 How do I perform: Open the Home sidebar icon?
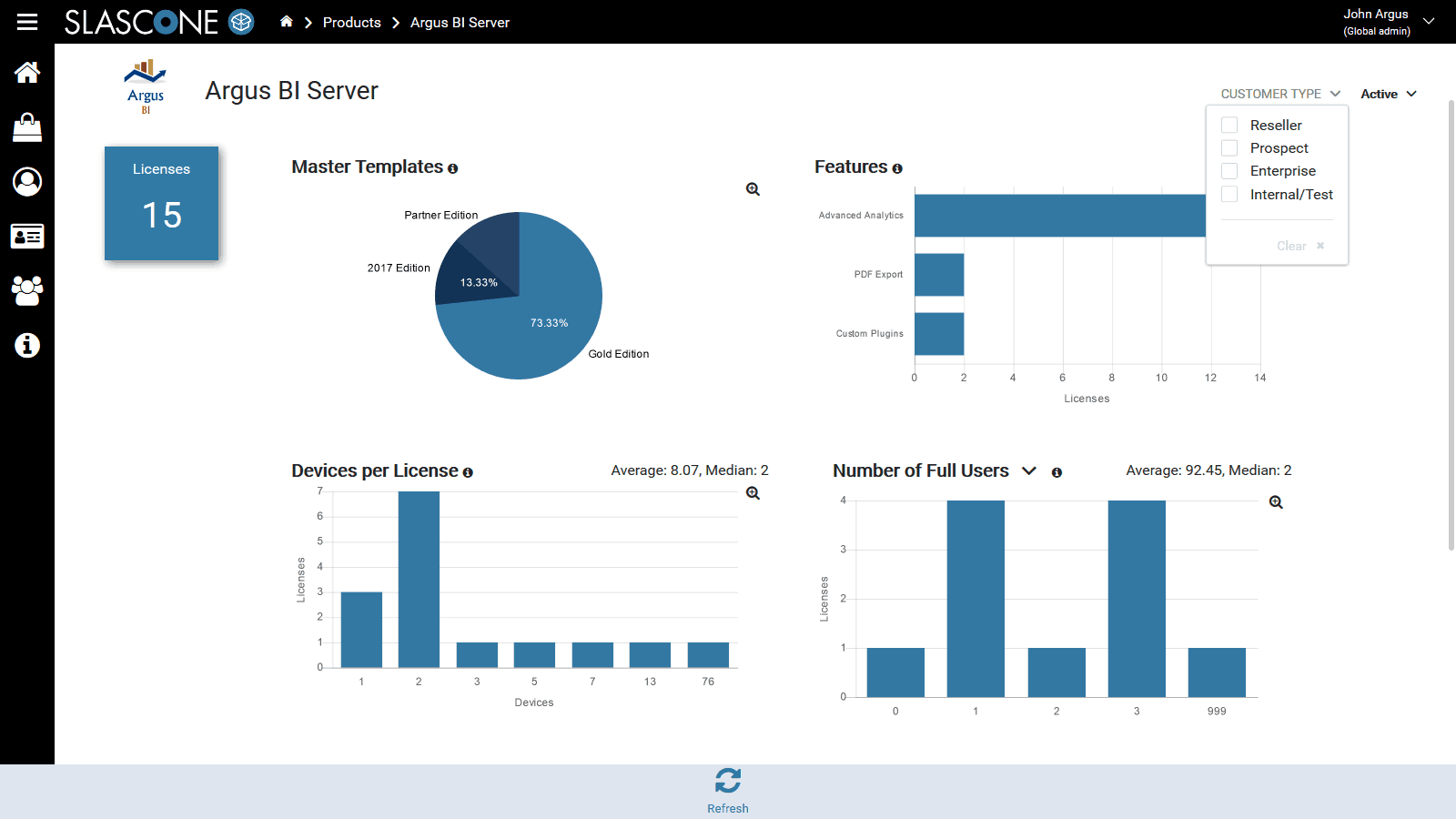pyautogui.click(x=27, y=73)
